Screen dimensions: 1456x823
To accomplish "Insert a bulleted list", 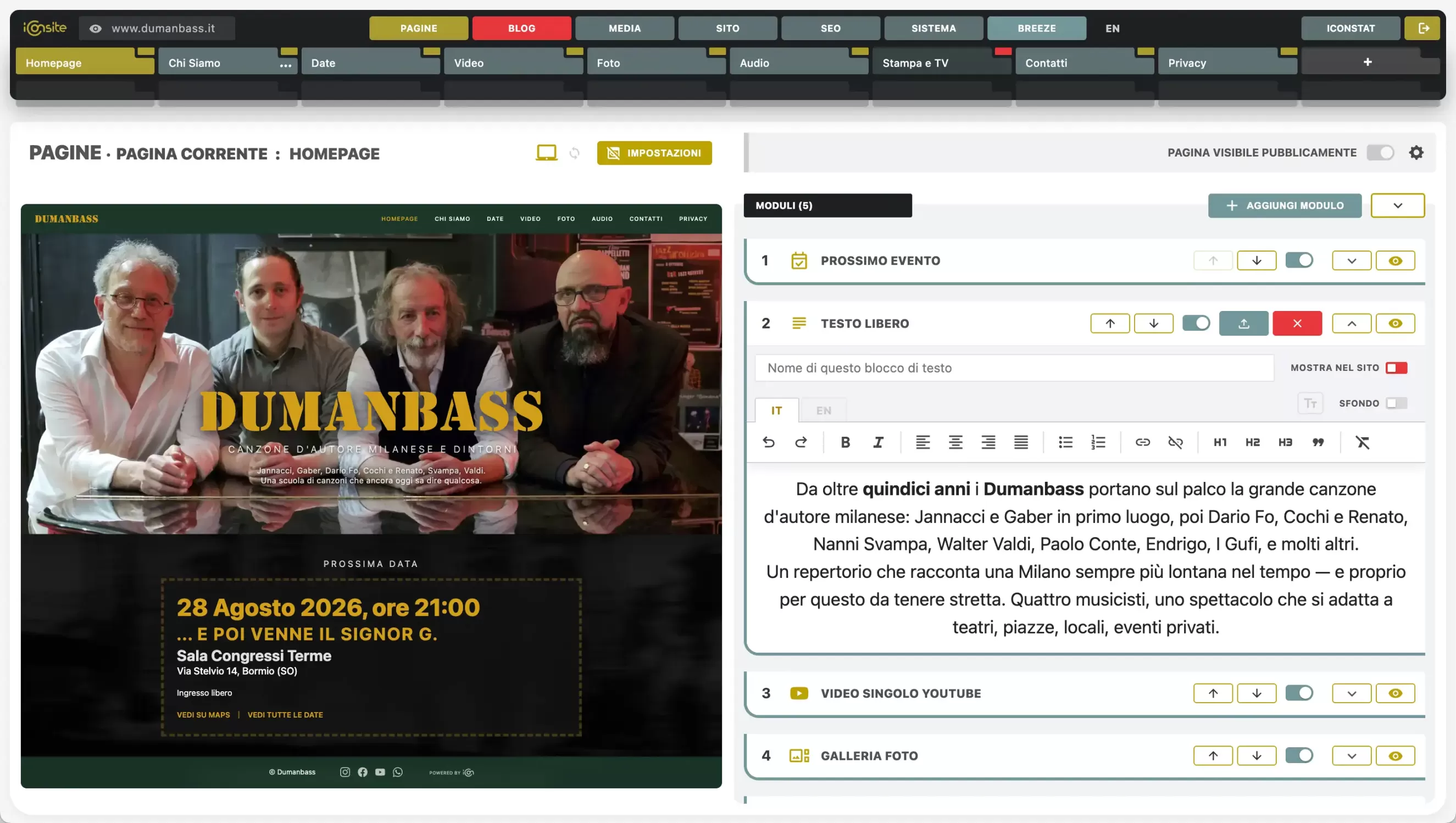I will coord(1065,442).
